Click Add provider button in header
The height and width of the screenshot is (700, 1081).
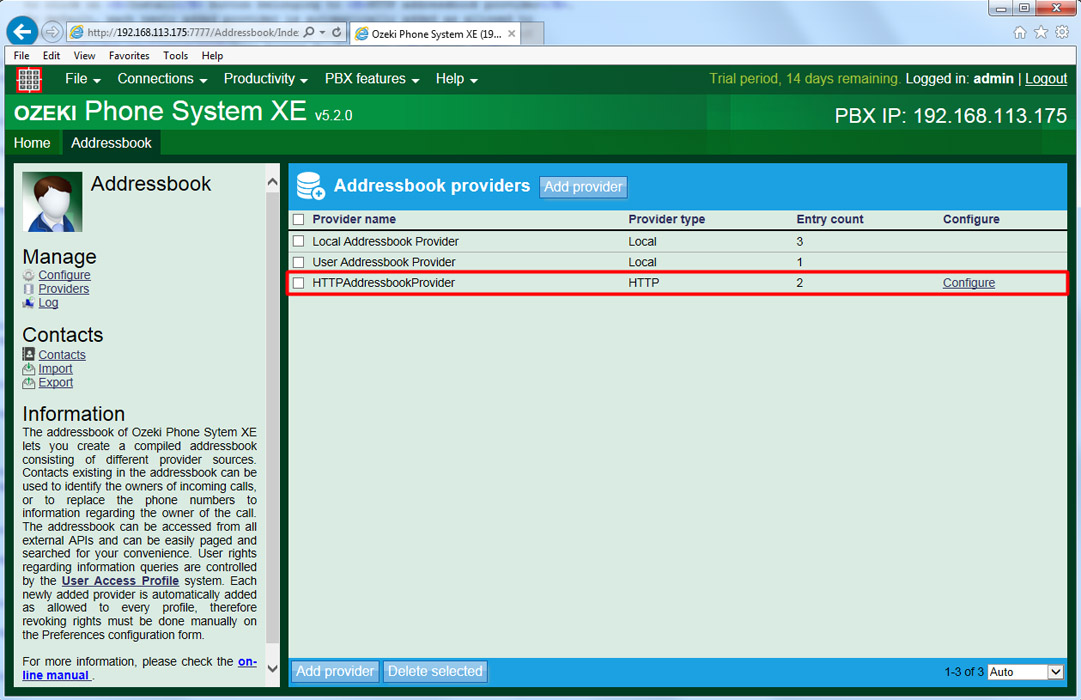(583, 187)
